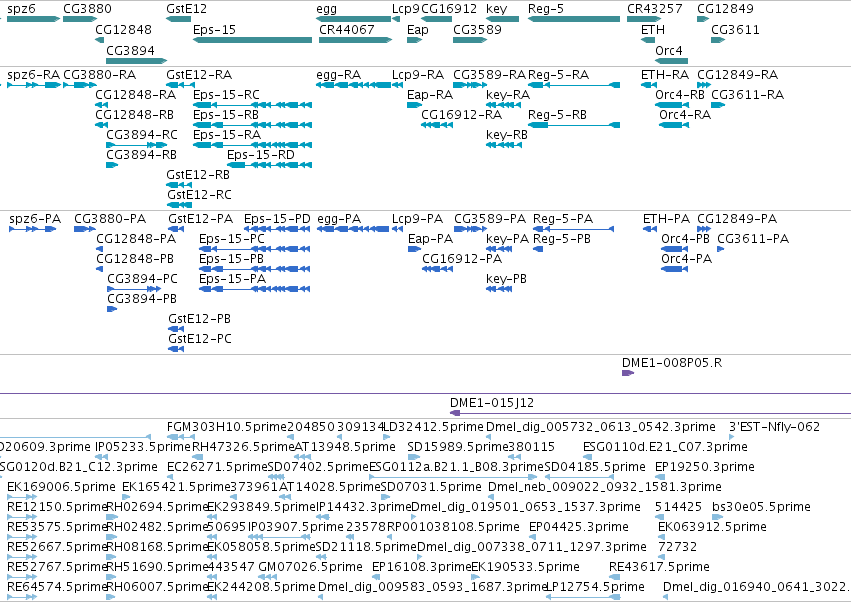This screenshot has height=602, width=851.
Task: Click the egg-RA transcript label
Action: [x=339, y=74]
